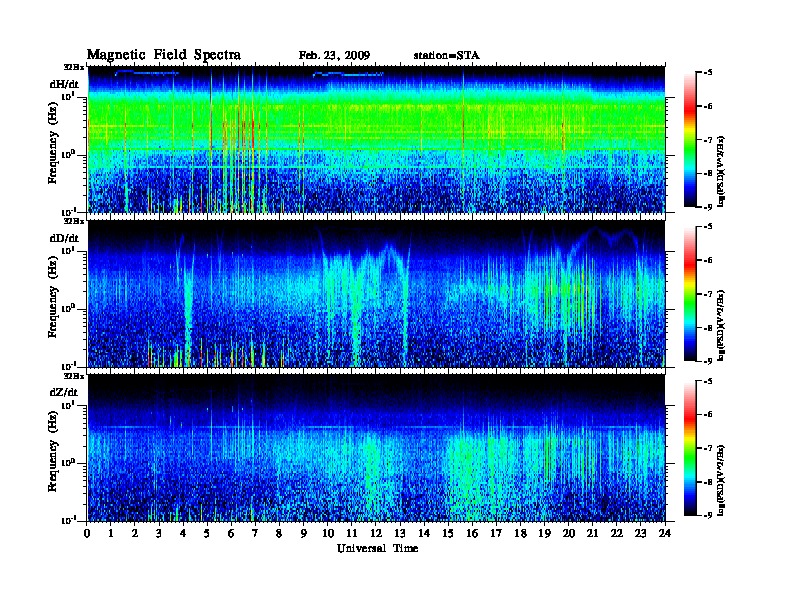Click the 10^1 frequency tick of the dZ/dt panel

coord(67,405)
